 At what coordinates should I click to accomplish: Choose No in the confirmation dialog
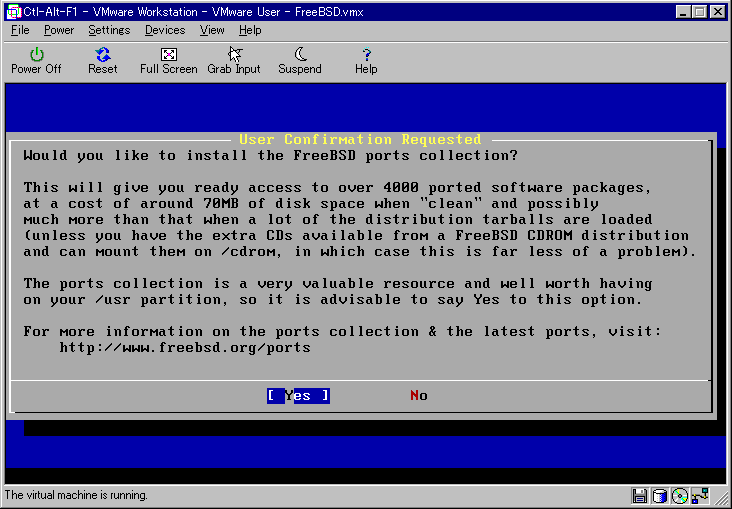pos(419,396)
